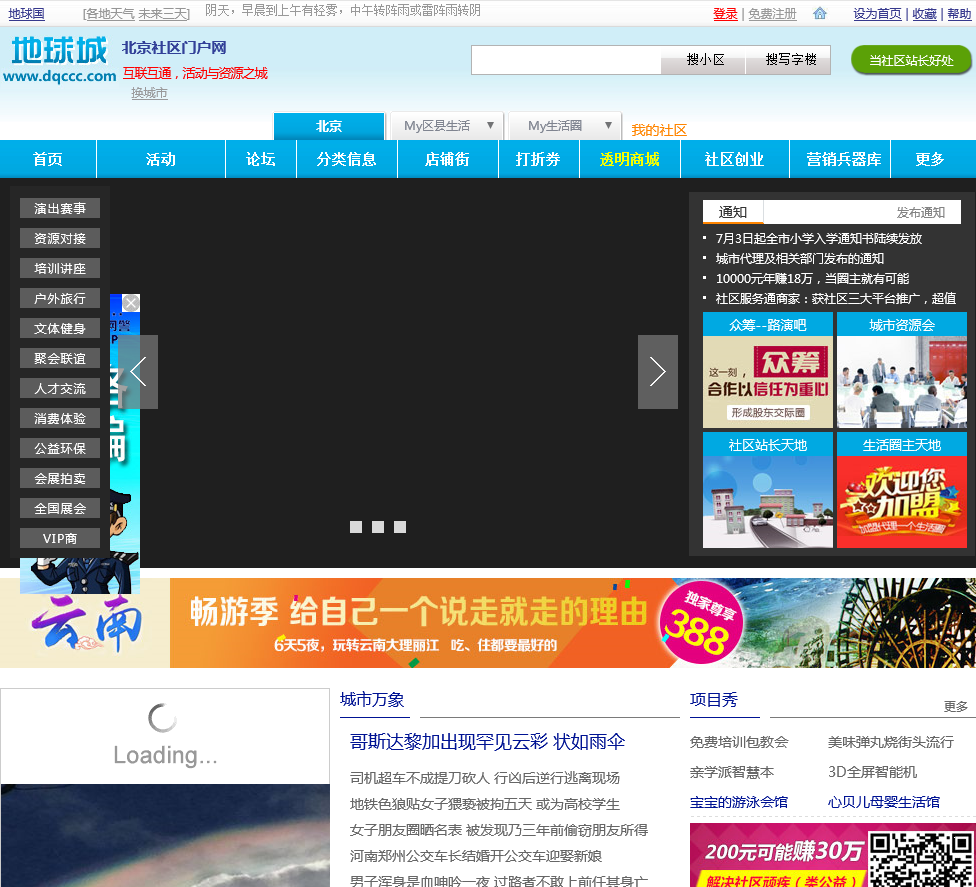
Task: Open 未来三天 forecast link
Action: pyautogui.click(x=162, y=14)
